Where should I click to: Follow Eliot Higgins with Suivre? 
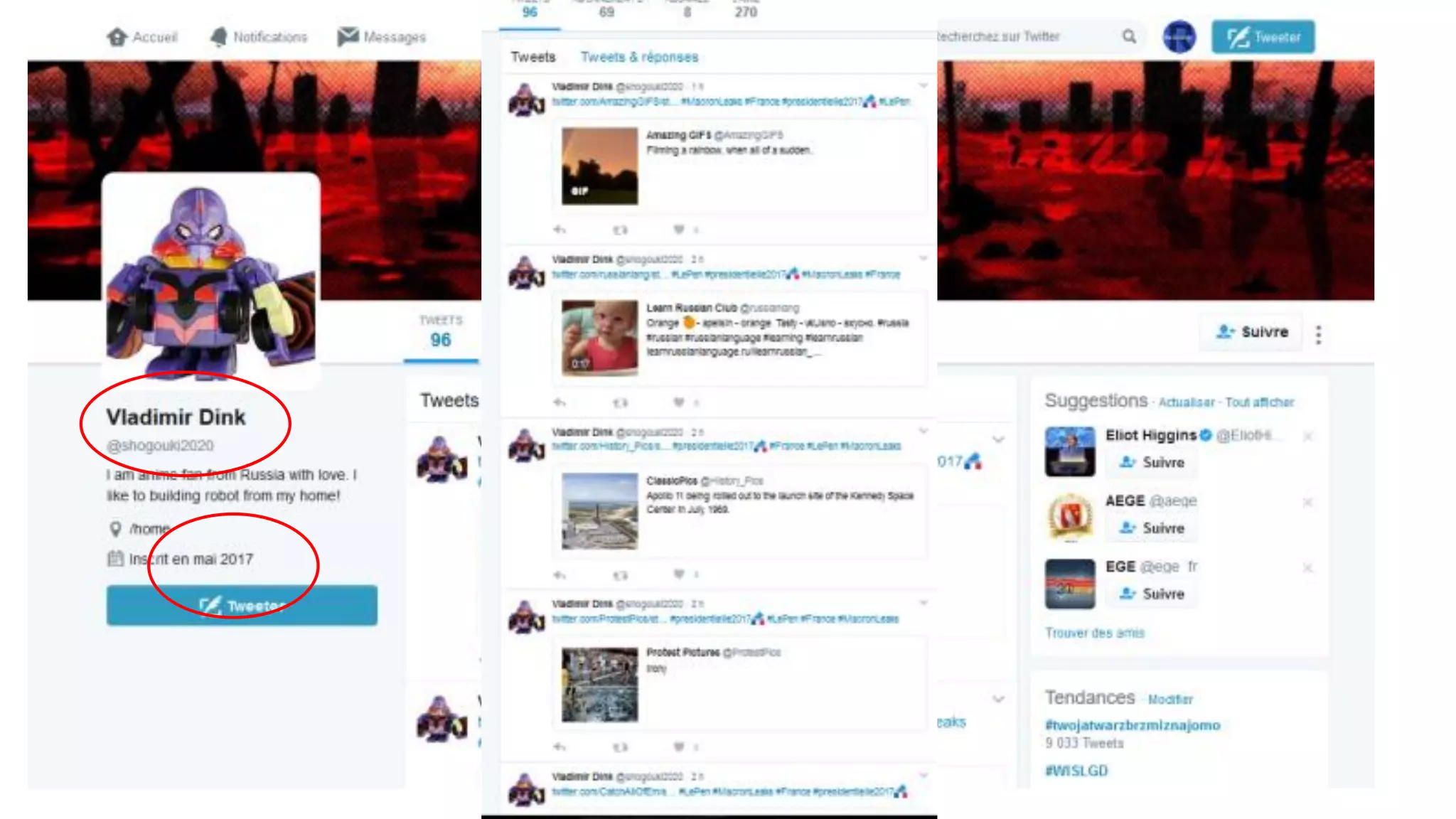(x=1152, y=463)
